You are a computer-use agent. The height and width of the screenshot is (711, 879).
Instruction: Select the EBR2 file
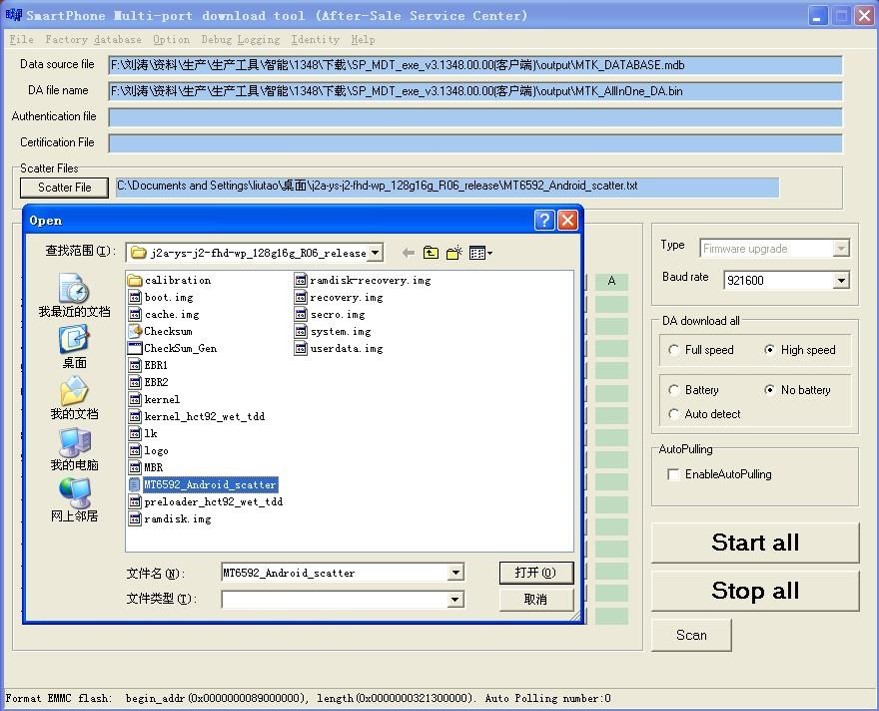148,382
